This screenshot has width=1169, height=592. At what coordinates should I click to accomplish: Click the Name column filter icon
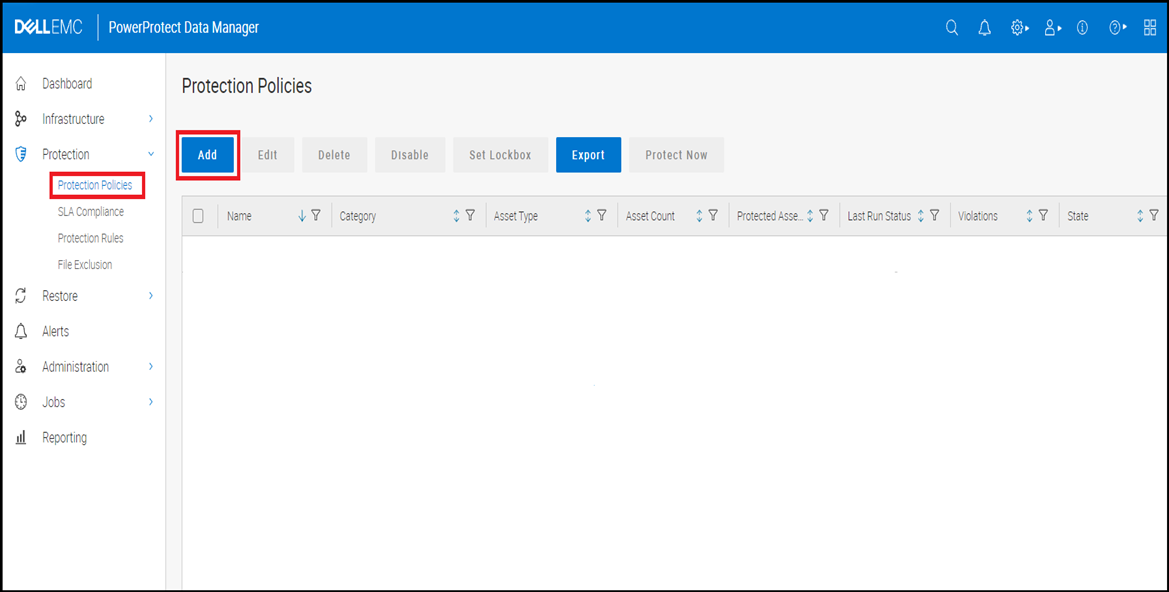click(x=316, y=215)
